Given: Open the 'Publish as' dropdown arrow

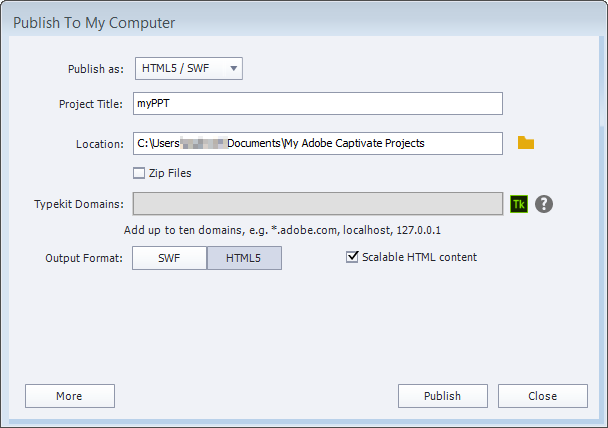Looking at the screenshot, I should tap(233, 68).
